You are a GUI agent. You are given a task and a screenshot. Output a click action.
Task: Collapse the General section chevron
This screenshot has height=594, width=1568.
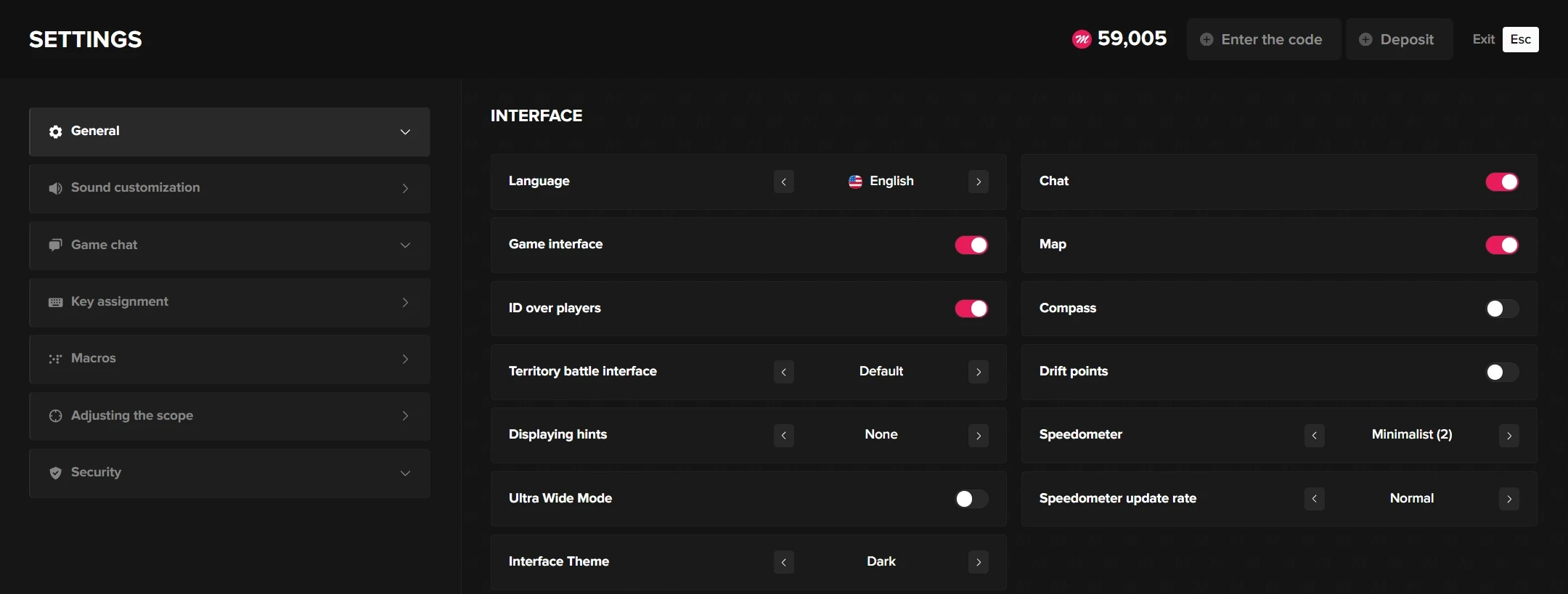tap(405, 132)
